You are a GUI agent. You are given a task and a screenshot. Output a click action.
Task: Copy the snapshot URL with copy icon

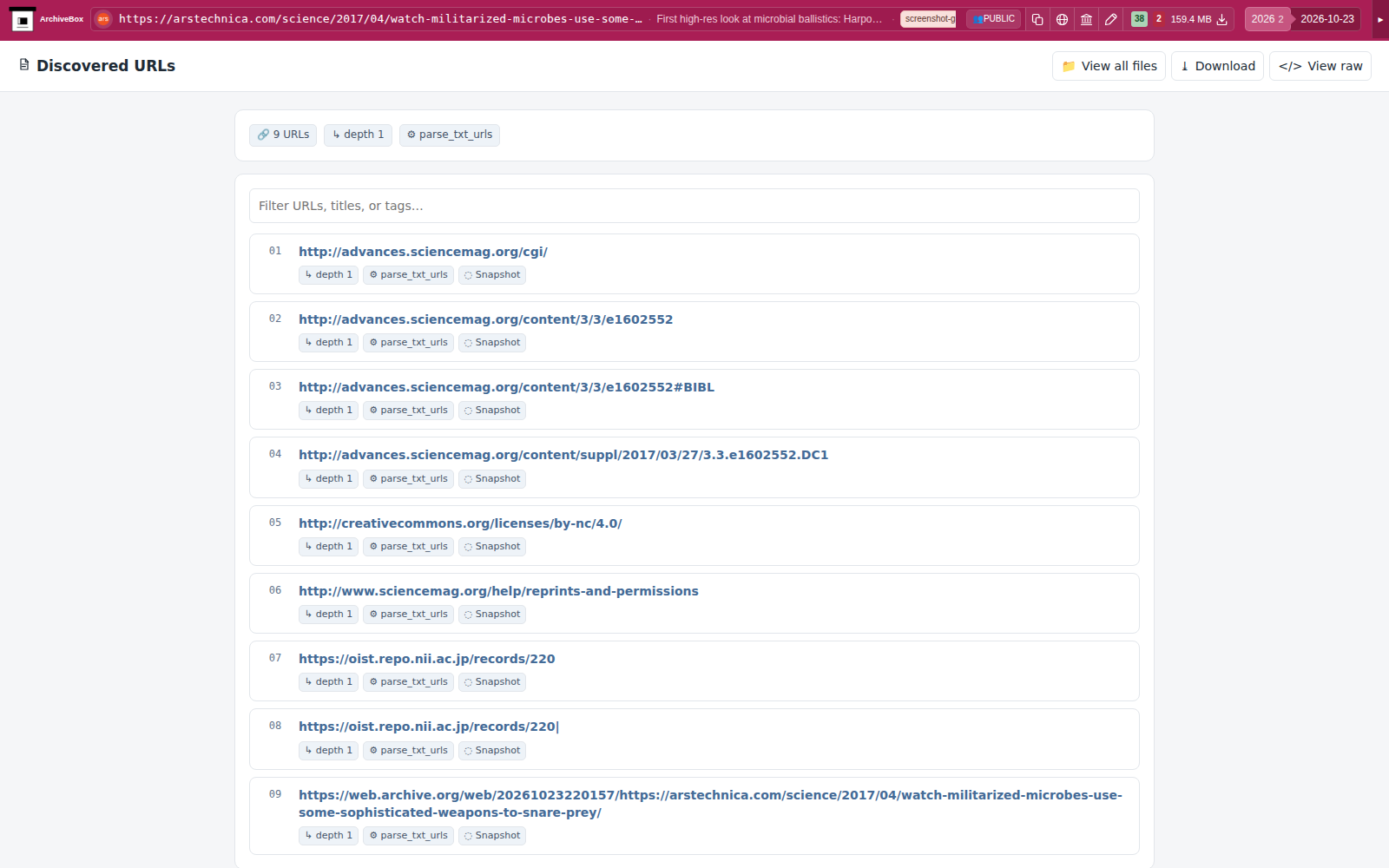[1037, 19]
